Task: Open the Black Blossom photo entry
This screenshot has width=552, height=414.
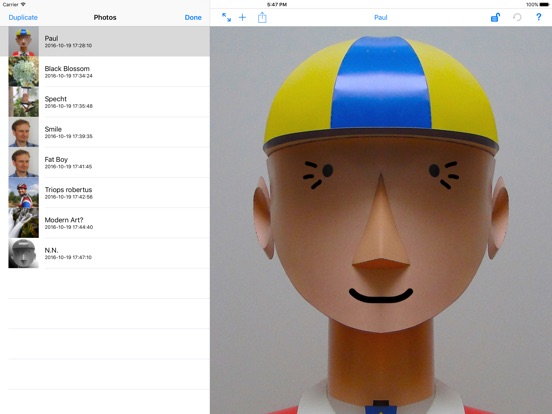Action: tap(105, 71)
